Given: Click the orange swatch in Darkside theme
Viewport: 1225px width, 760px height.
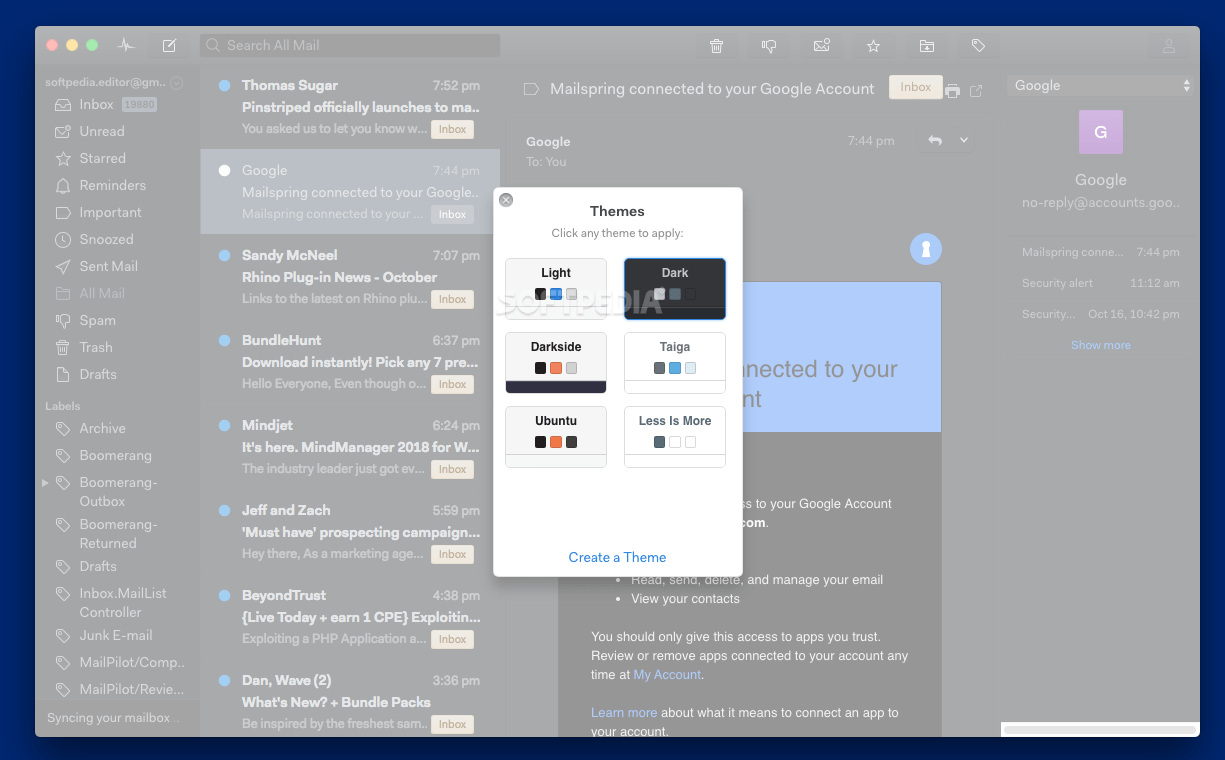Looking at the screenshot, I should (x=556, y=368).
